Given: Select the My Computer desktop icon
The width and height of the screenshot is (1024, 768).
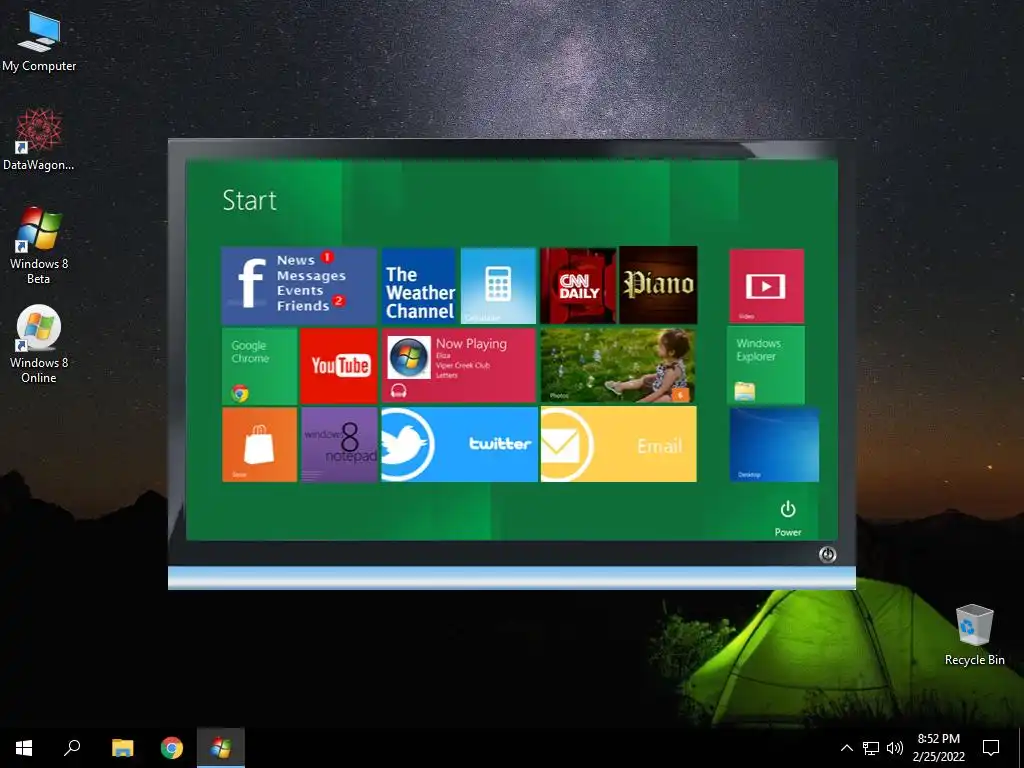Looking at the screenshot, I should point(39,41).
